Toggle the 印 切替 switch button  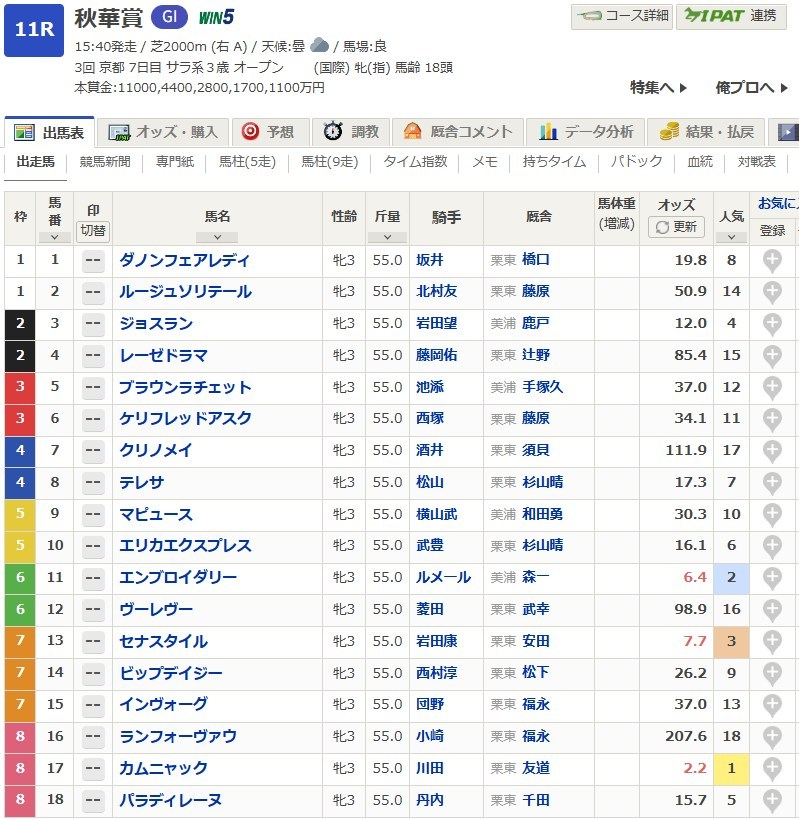coord(93,229)
